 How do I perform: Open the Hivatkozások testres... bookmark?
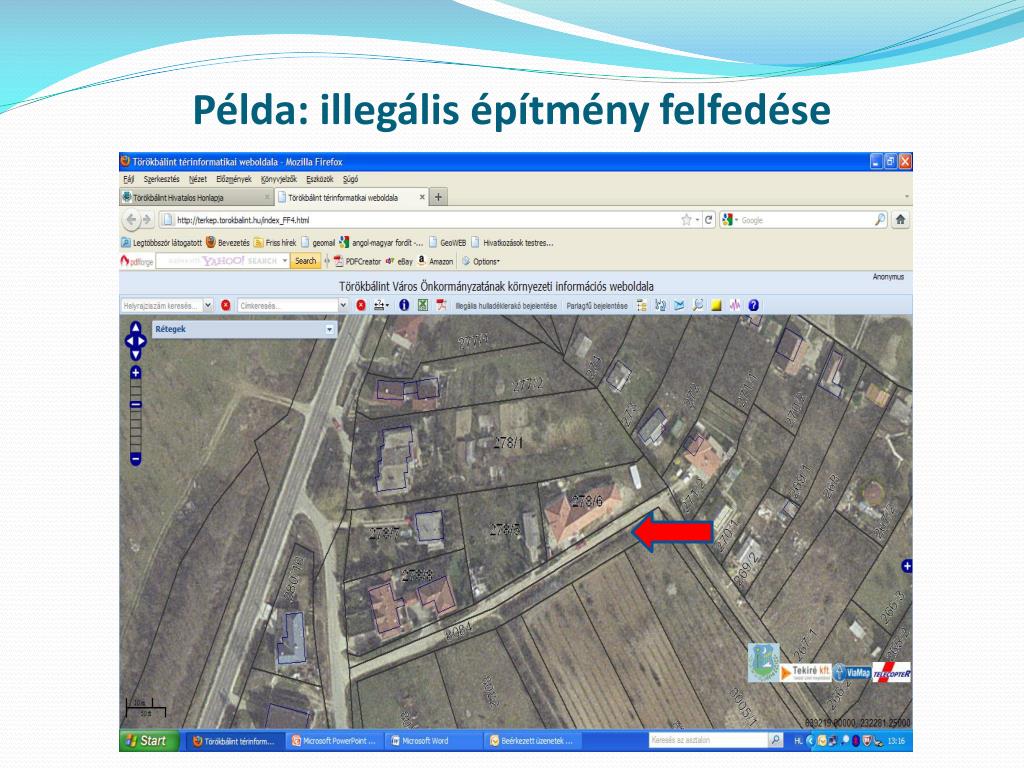pyautogui.click(x=513, y=243)
